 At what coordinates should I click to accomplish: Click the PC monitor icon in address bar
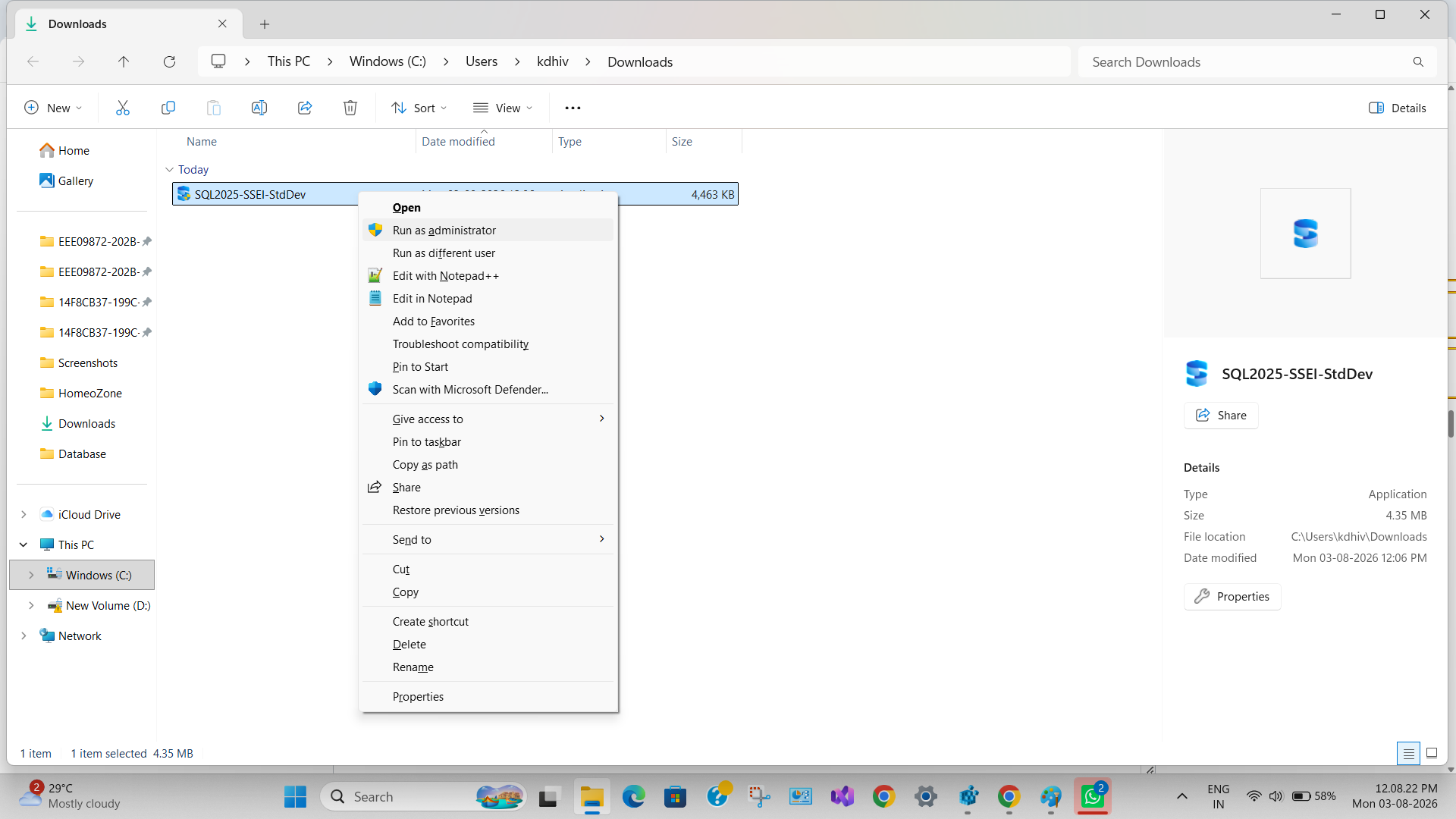point(218,61)
